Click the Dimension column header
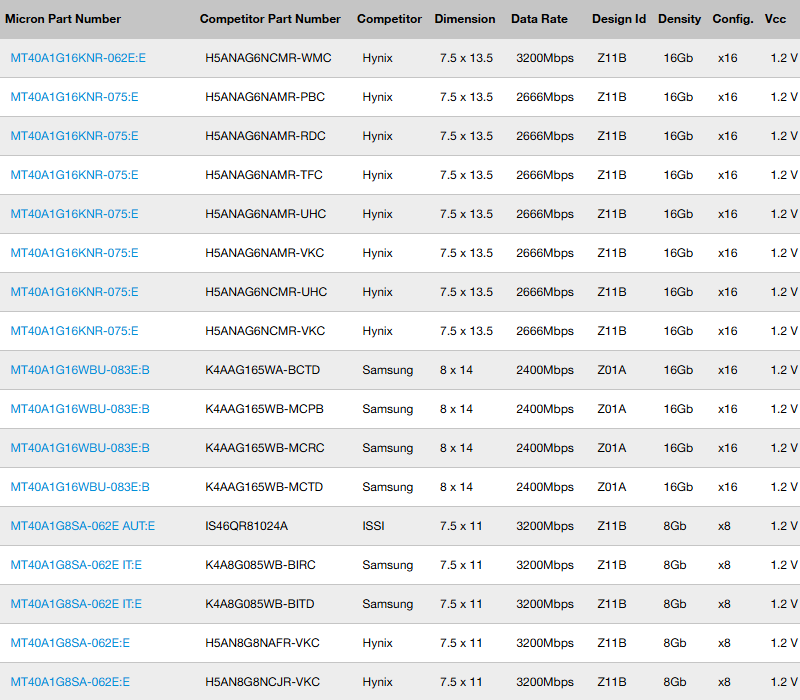The height and width of the screenshot is (700, 800). [x=465, y=19]
